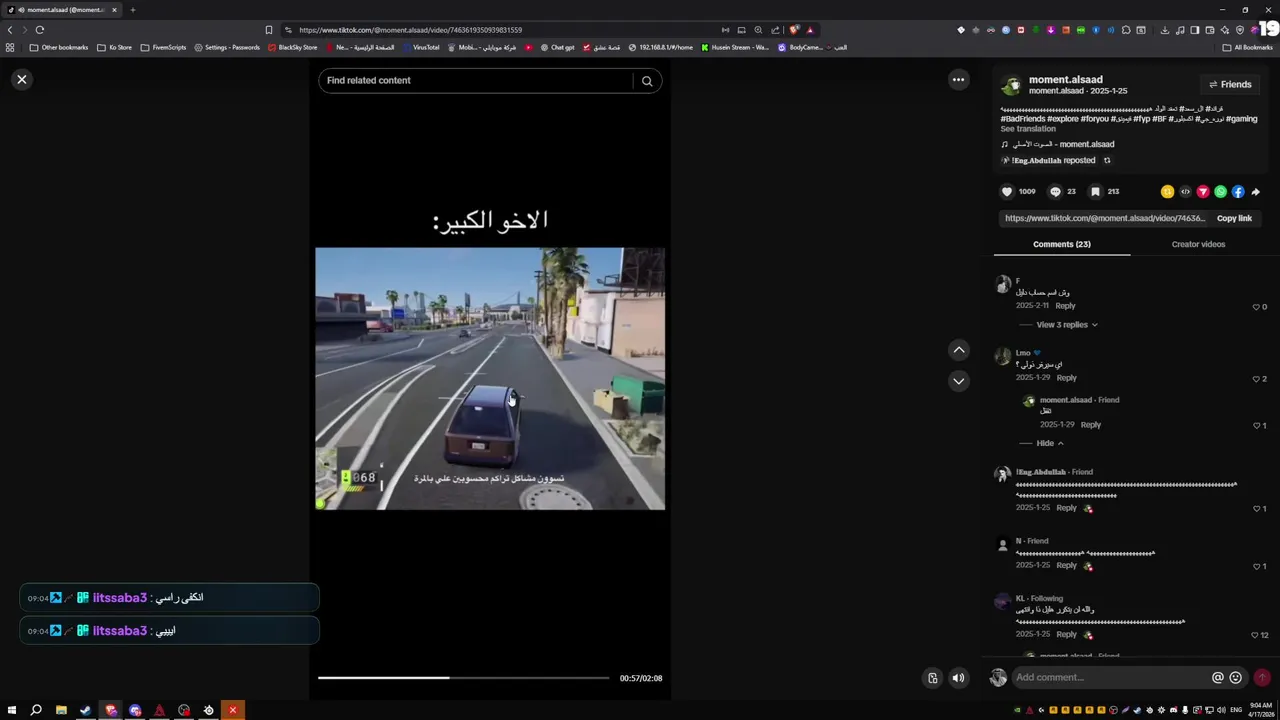Go to next video with down arrow
1280x720 pixels.
pos(959,381)
